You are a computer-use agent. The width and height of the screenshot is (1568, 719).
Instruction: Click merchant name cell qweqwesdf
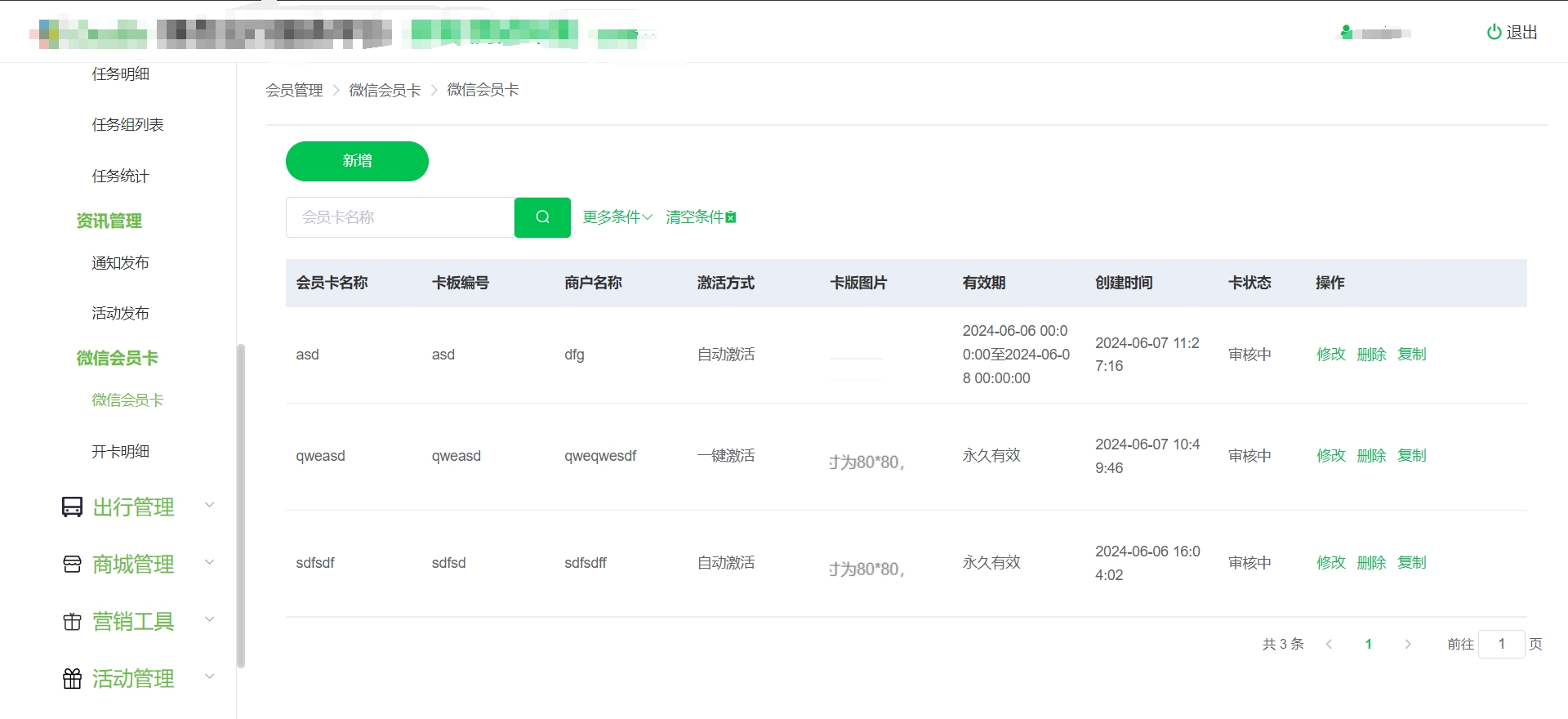point(600,456)
